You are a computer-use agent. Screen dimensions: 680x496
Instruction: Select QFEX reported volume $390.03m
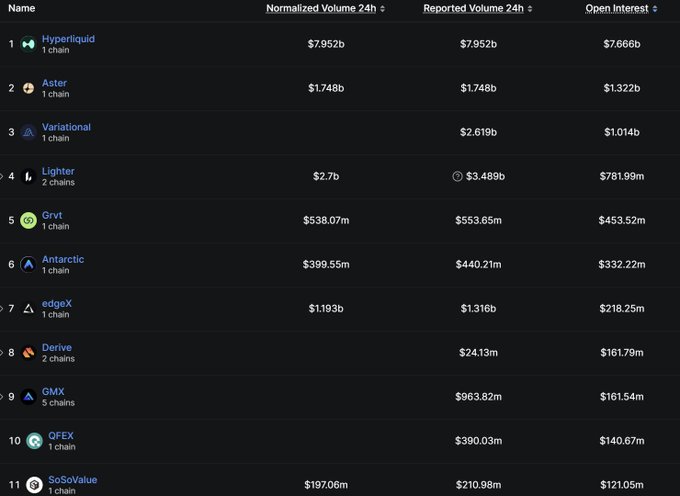478,441
